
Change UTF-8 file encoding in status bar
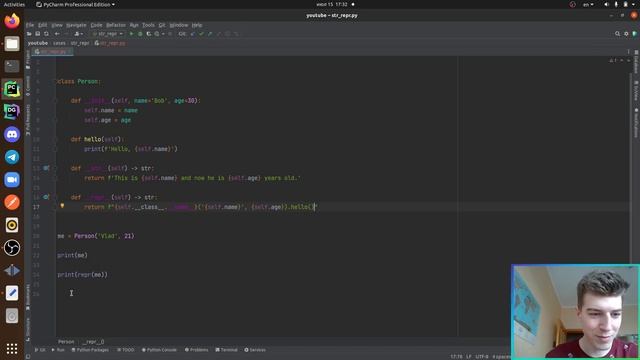pos(482,357)
